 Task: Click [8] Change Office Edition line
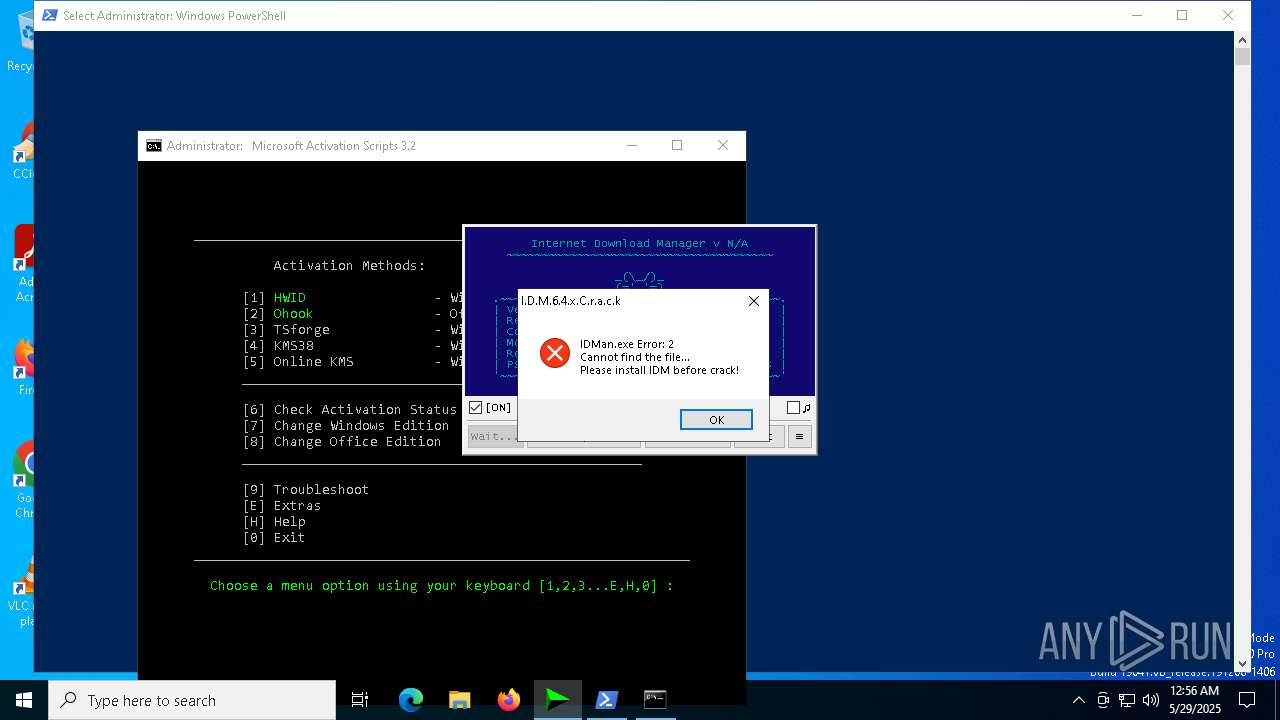coord(342,442)
